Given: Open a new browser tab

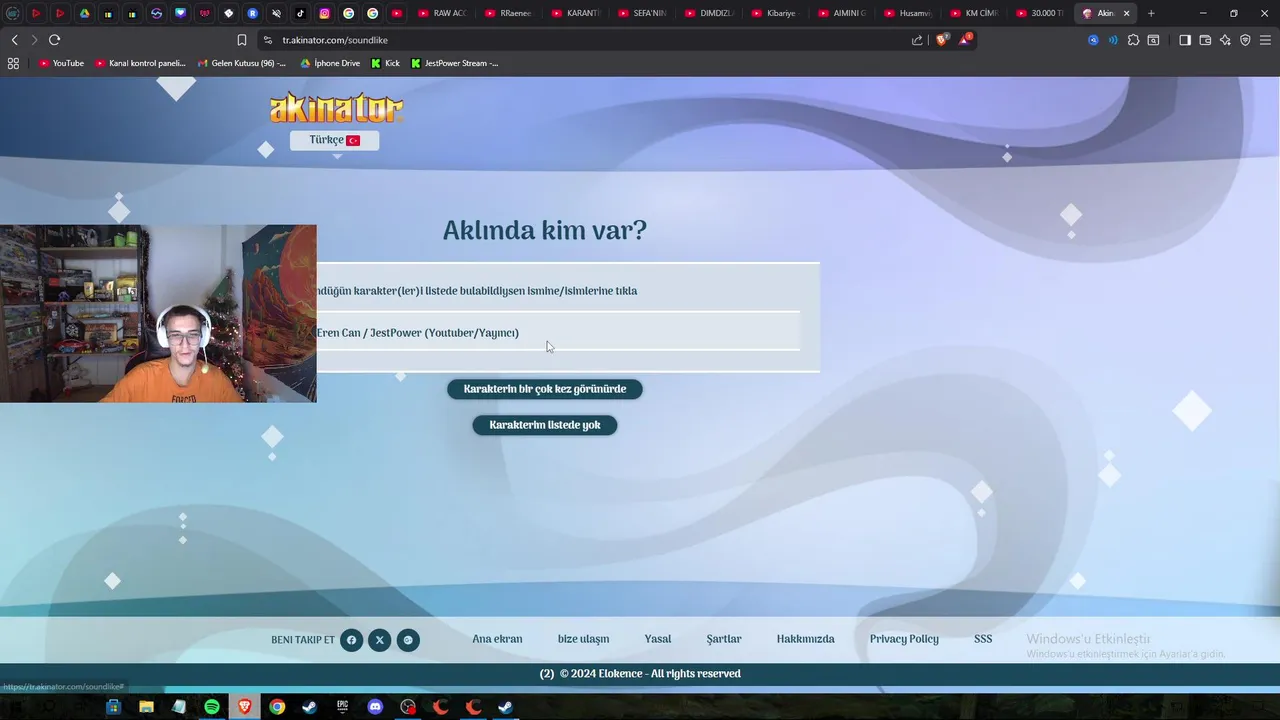Looking at the screenshot, I should pos(1151,13).
